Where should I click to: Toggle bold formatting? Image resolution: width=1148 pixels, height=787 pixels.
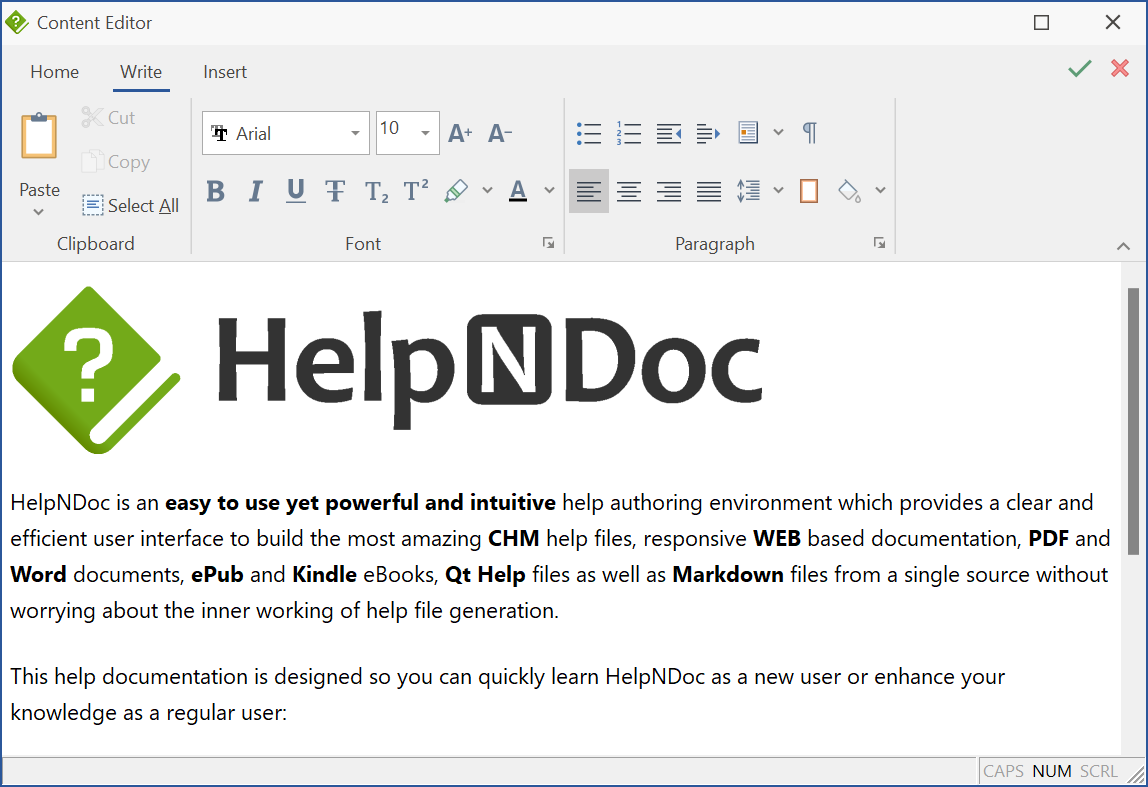(x=215, y=191)
